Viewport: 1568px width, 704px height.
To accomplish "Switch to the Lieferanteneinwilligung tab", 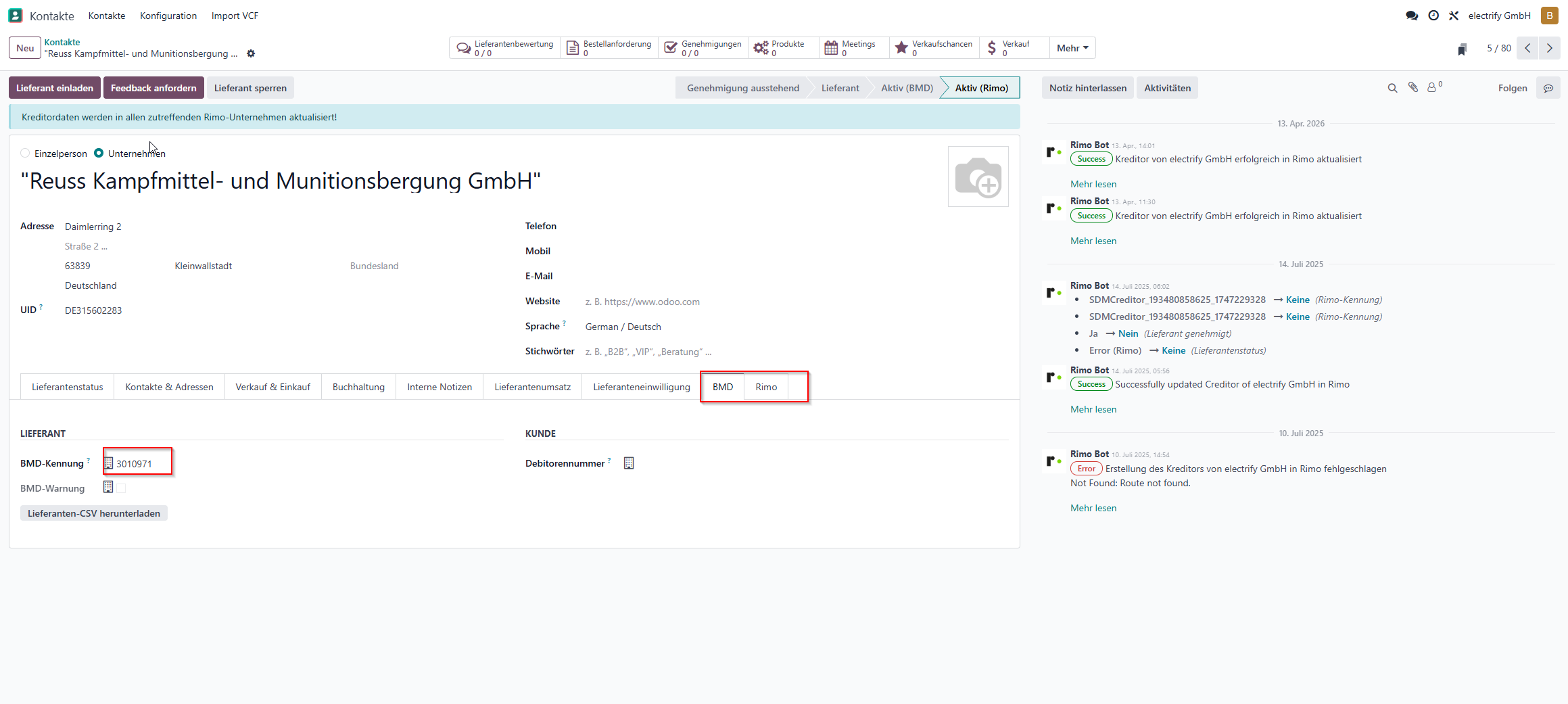I will 641,387.
